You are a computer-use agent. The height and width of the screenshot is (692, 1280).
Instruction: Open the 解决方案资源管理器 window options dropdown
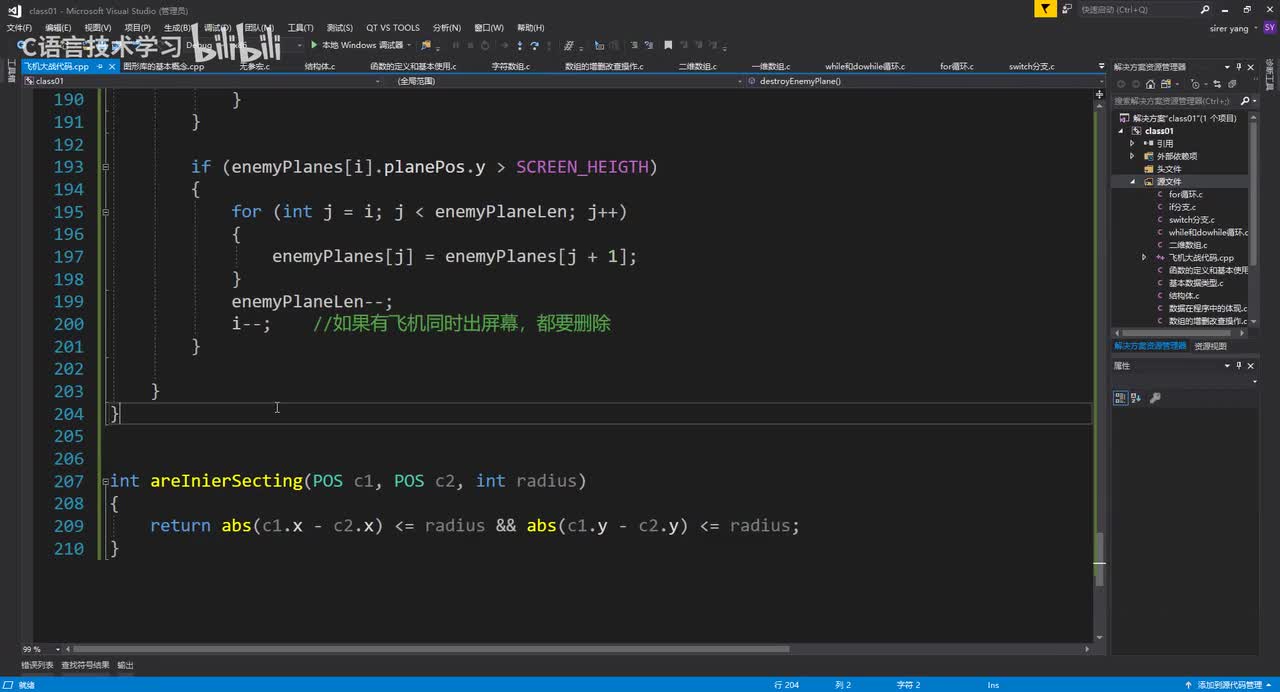pos(1227,67)
